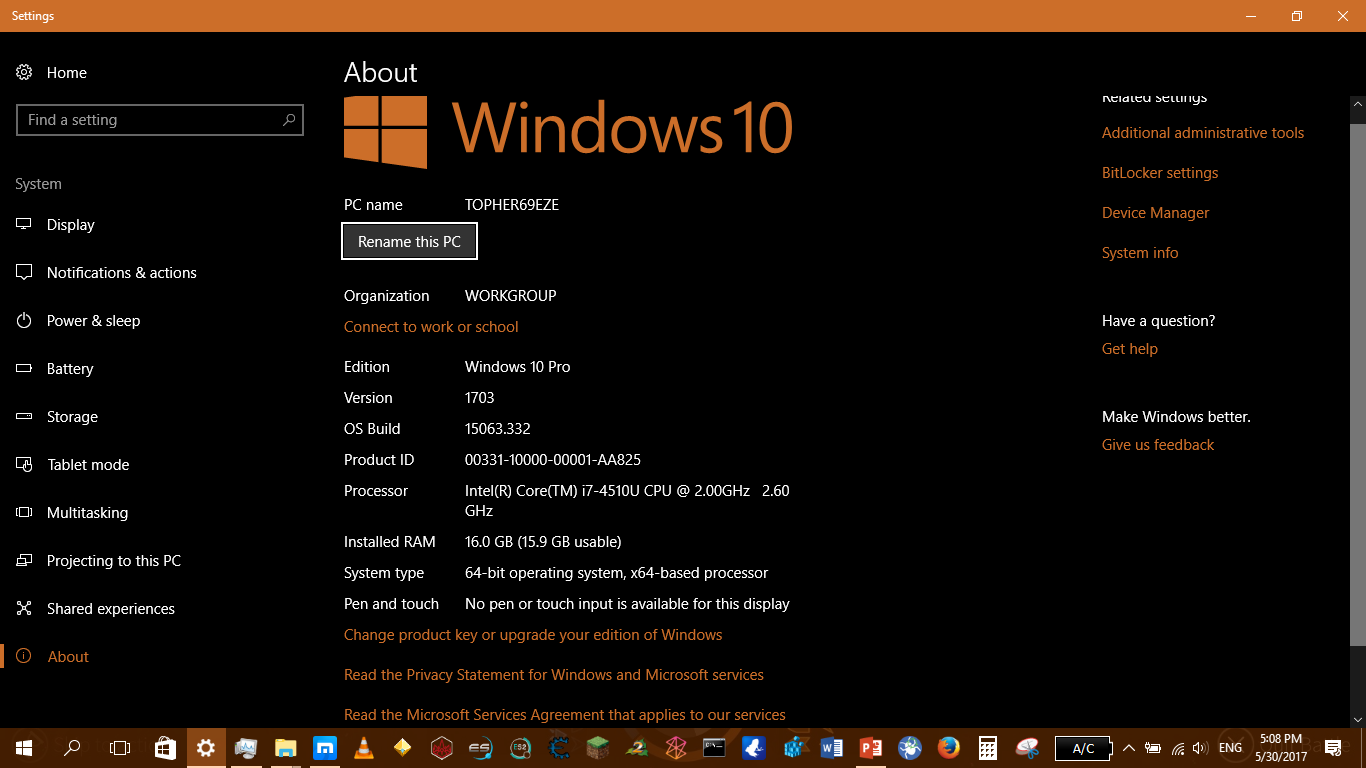Open File Explorer from the taskbar

tap(286, 748)
